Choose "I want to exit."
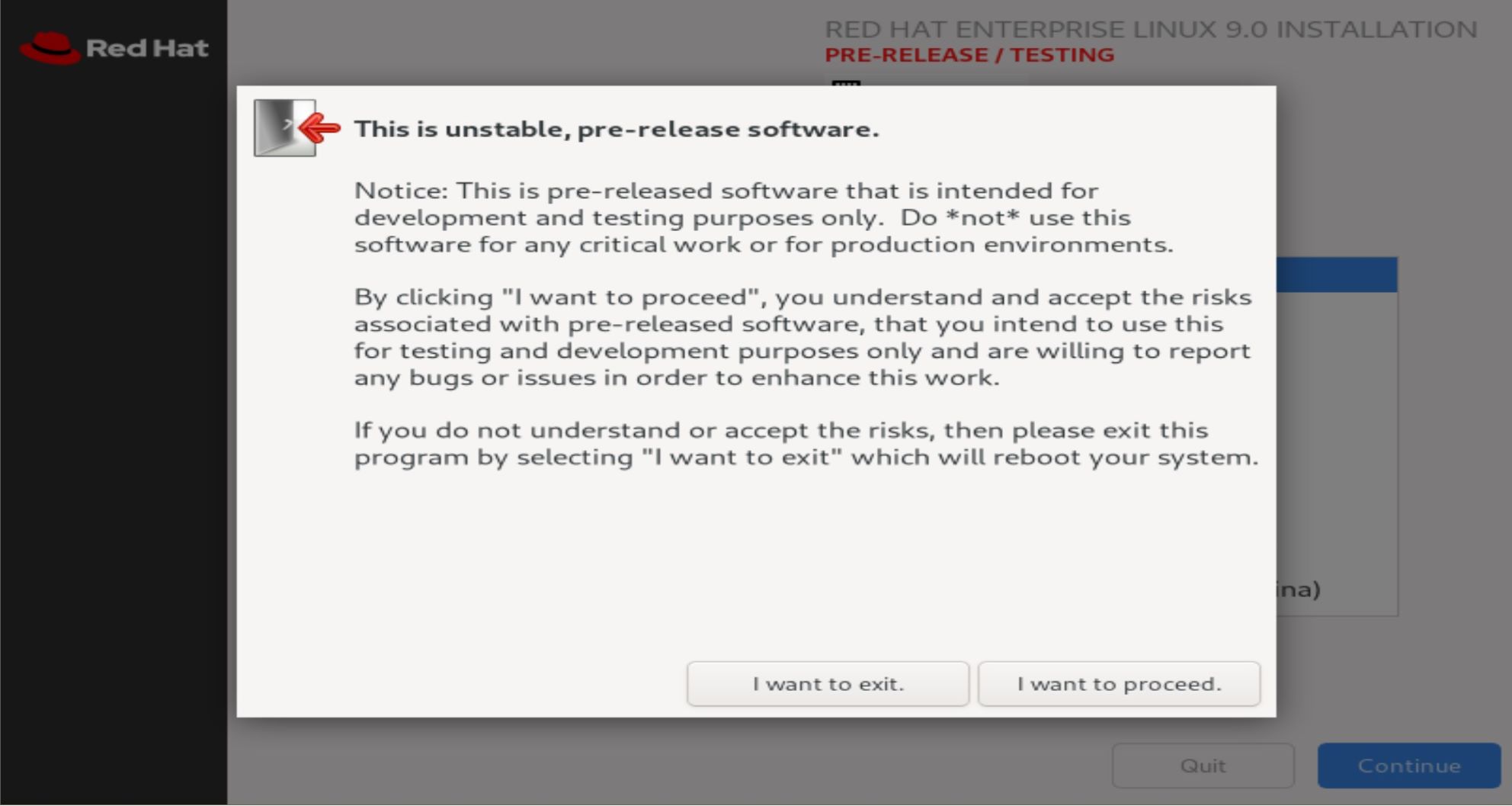 pos(828,684)
